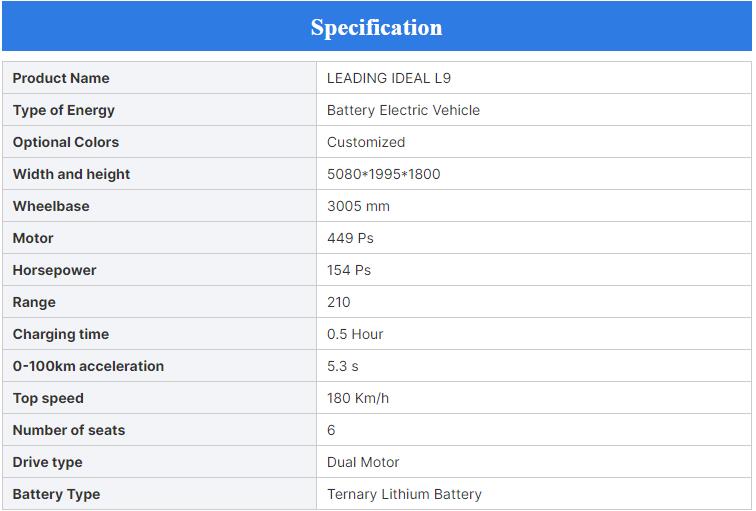Click the Horsepower label cell

pos(55,270)
